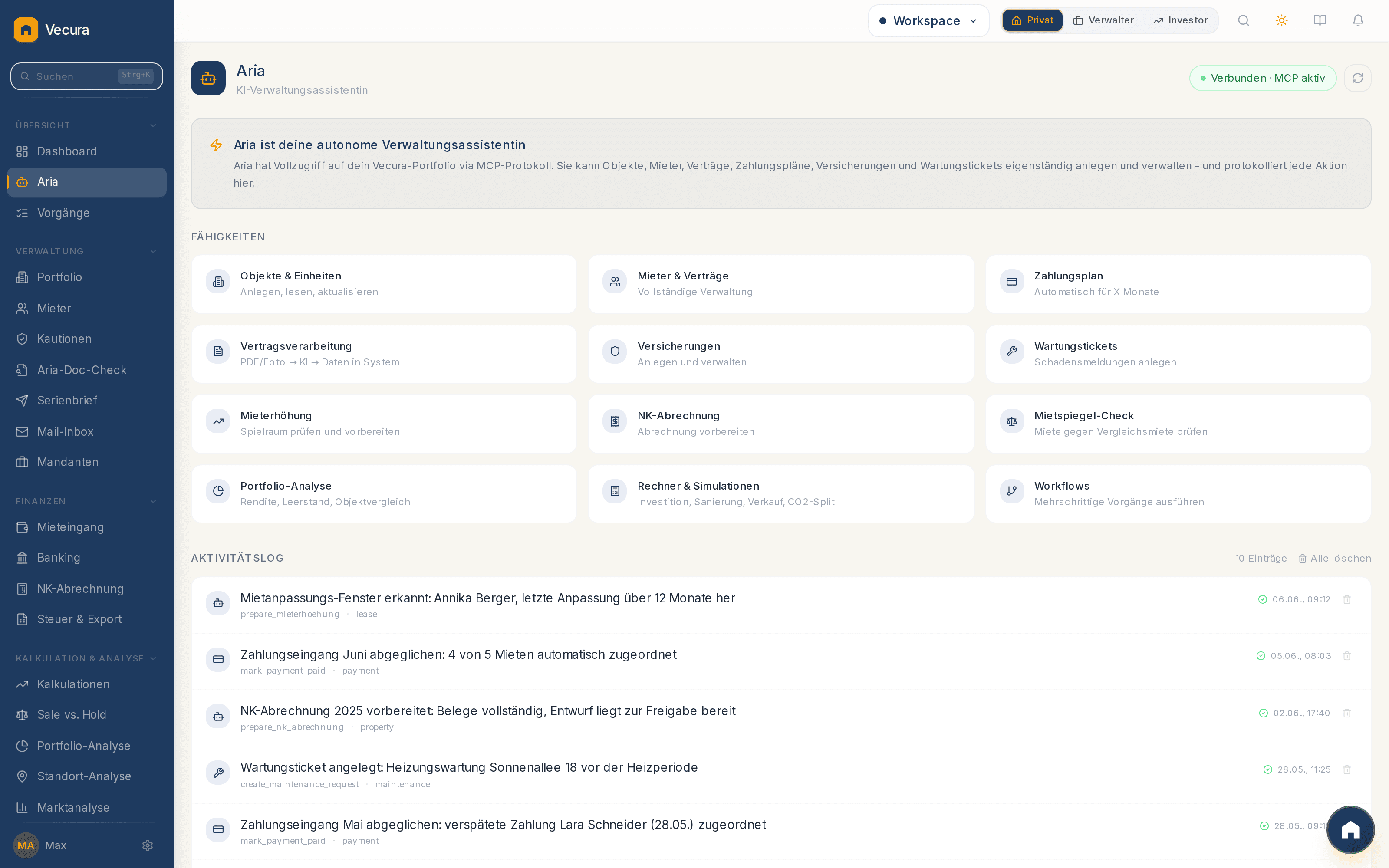The height and width of the screenshot is (868, 1389).
Task: Go to Dashboard in sidebar
Action: pyautogui.click(x=87, y=151)
